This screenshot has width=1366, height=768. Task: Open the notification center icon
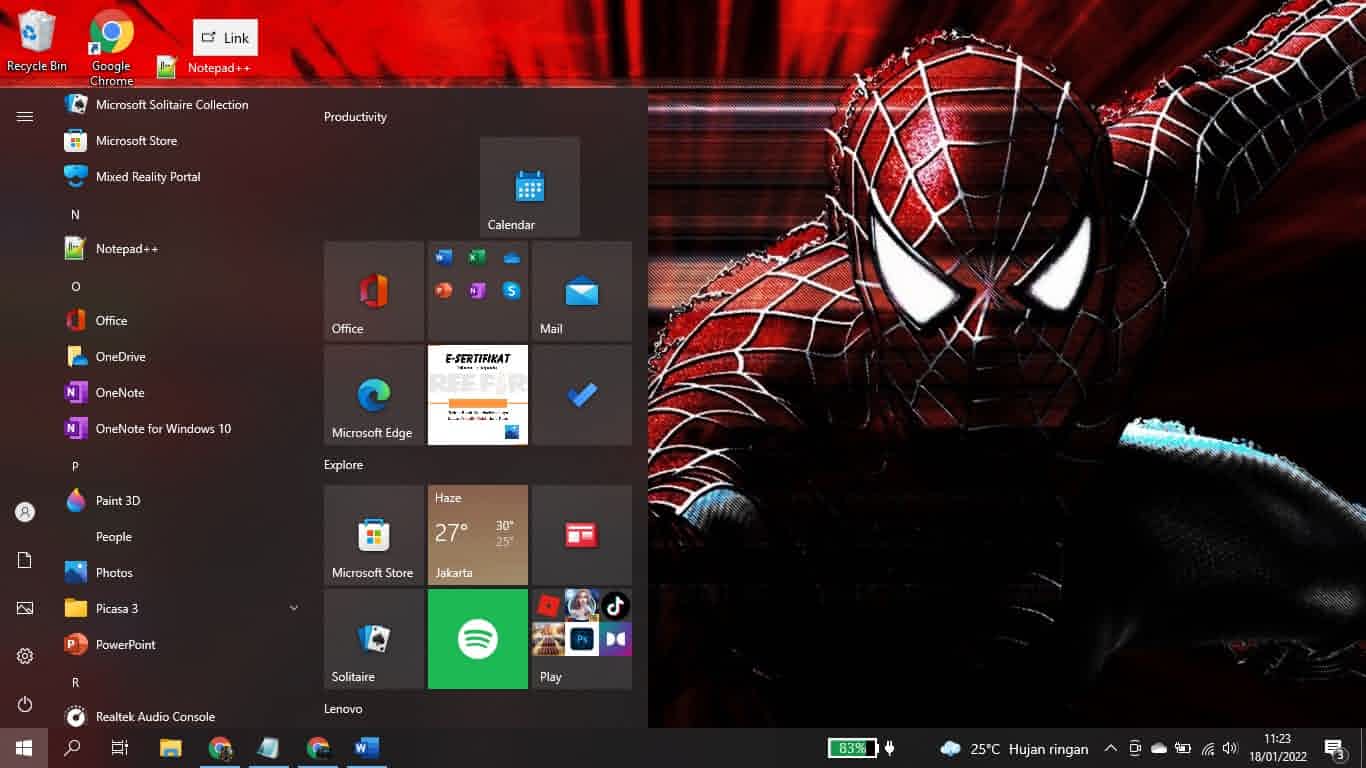[1335, 748]
